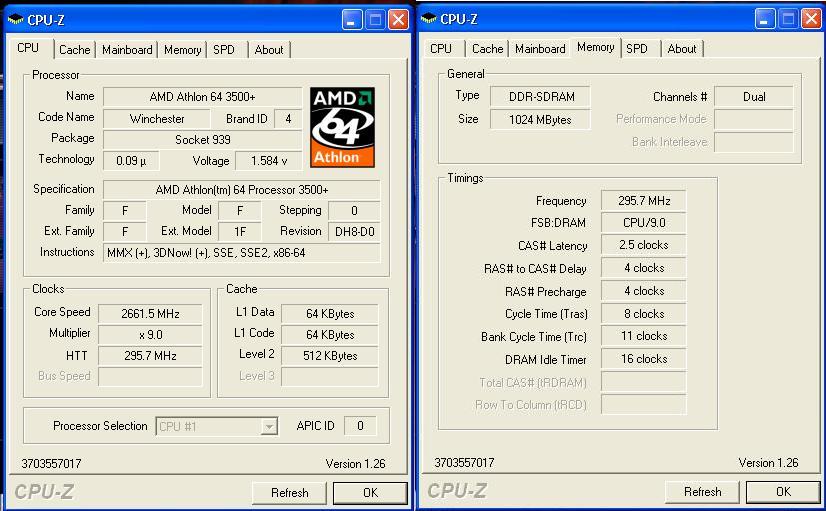Click the Multiplier value x 9.0

150,335
